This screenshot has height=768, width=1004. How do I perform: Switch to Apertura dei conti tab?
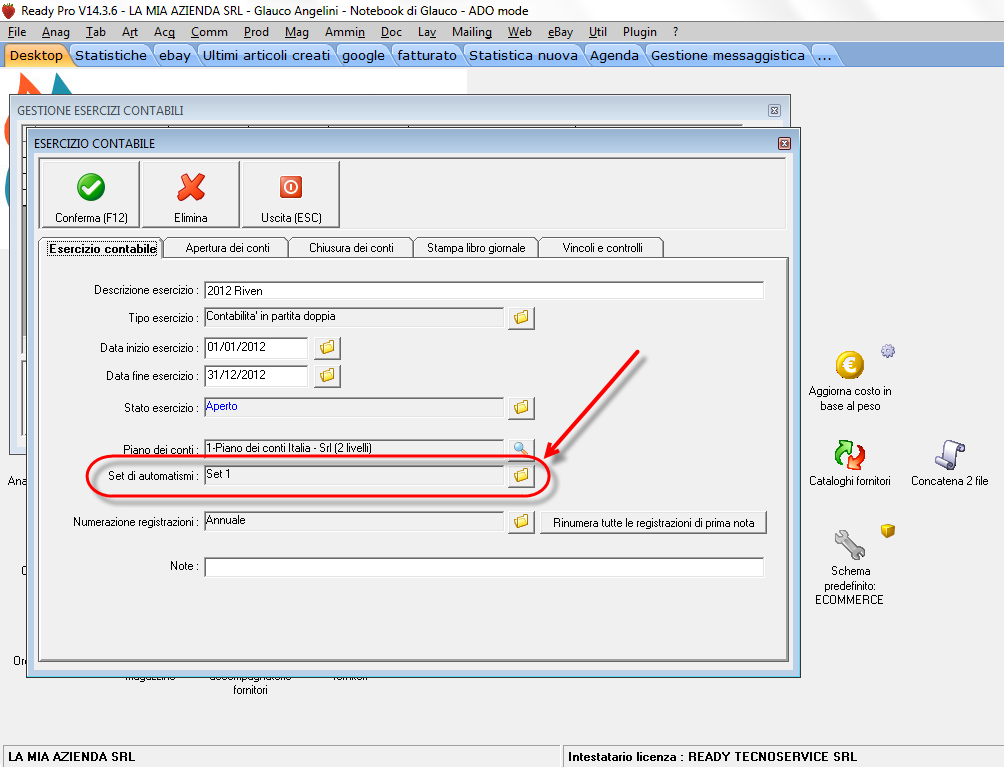(227, 248)
